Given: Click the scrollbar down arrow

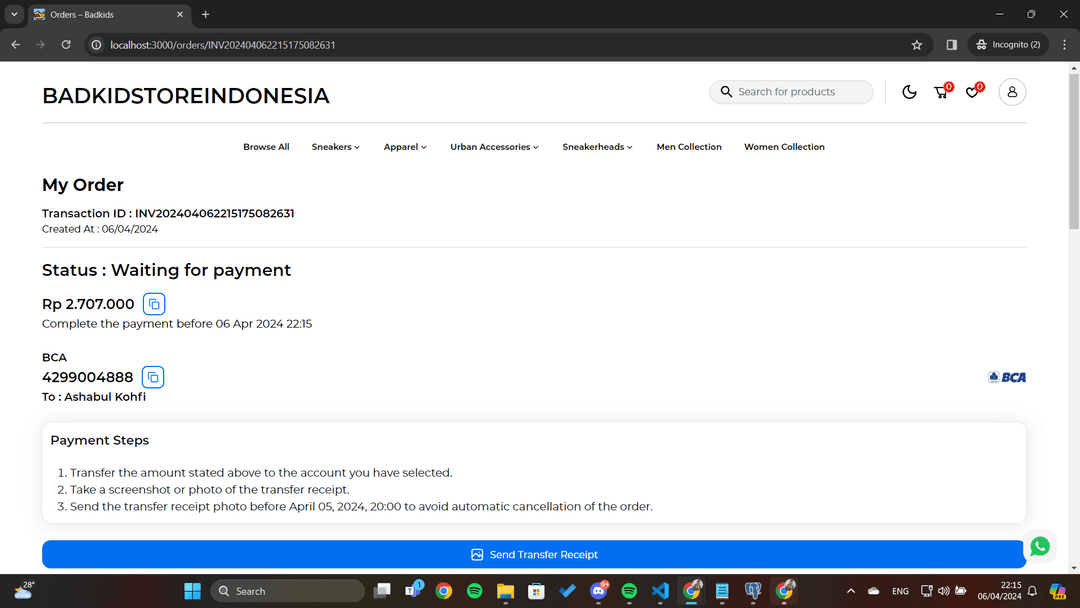Looking at the screenshot, I should tap(1074, 568).
